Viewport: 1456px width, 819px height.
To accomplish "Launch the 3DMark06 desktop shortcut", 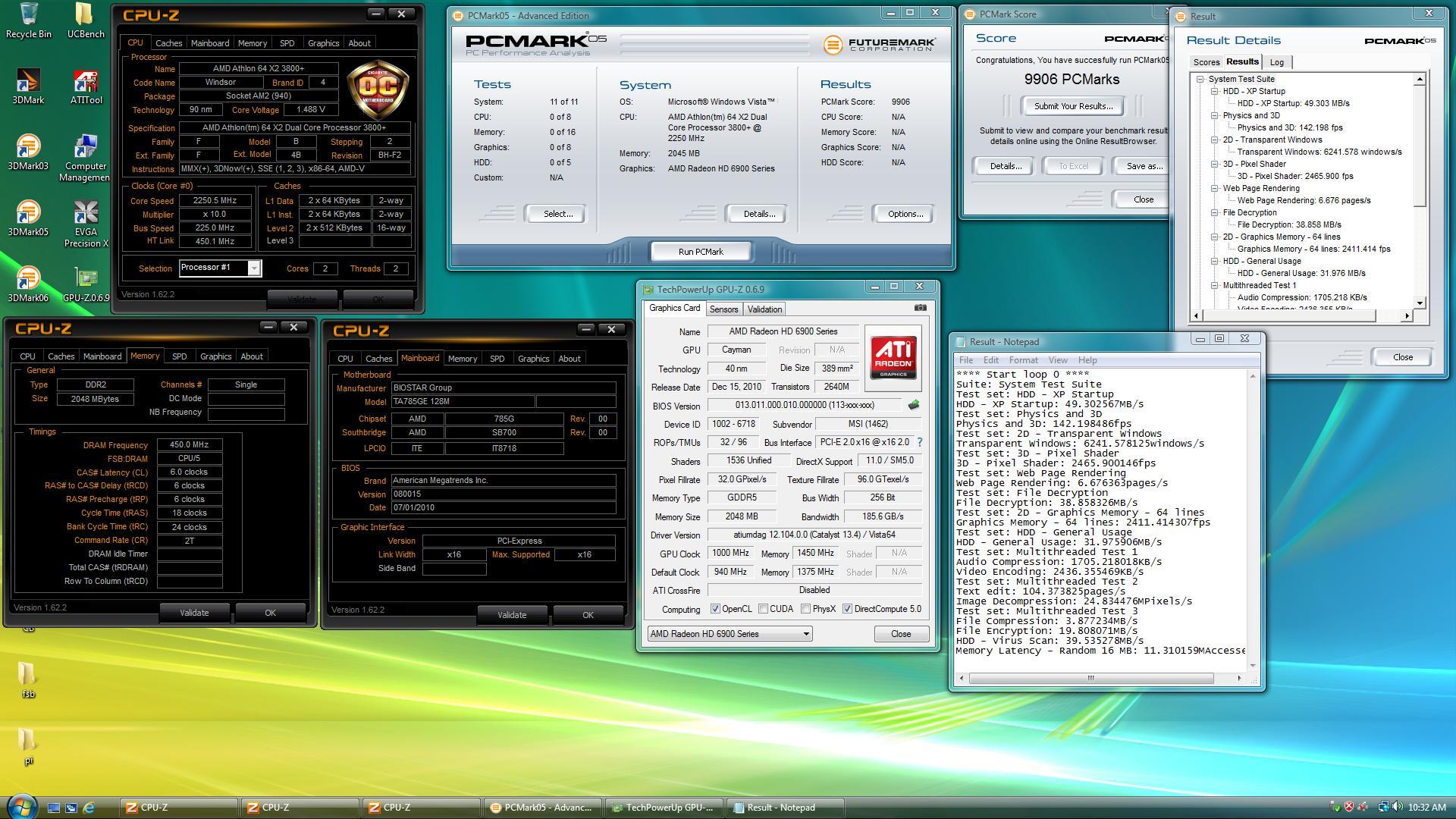I will click(x=28, y=284).
